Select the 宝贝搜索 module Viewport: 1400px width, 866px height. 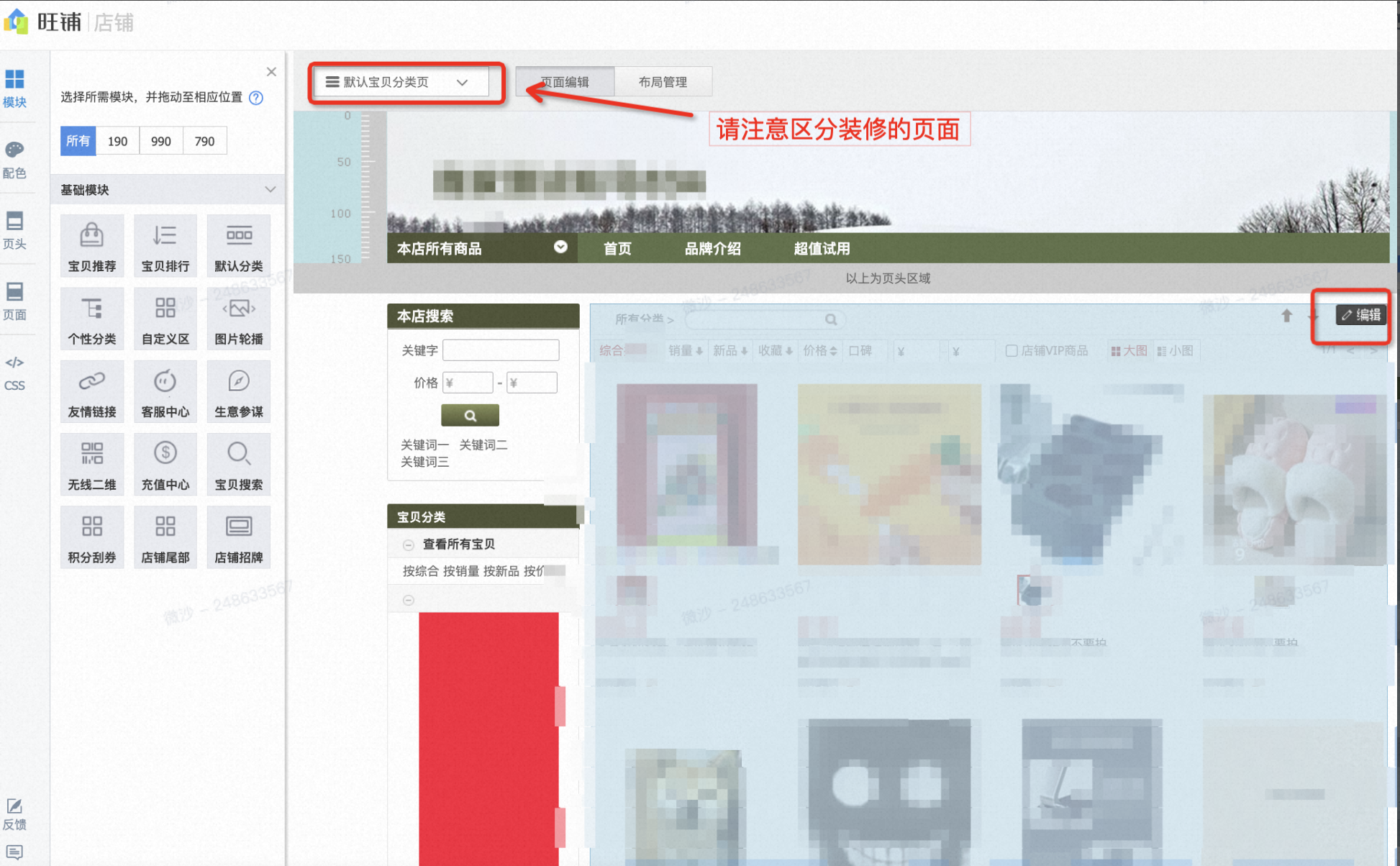point(239,464)
